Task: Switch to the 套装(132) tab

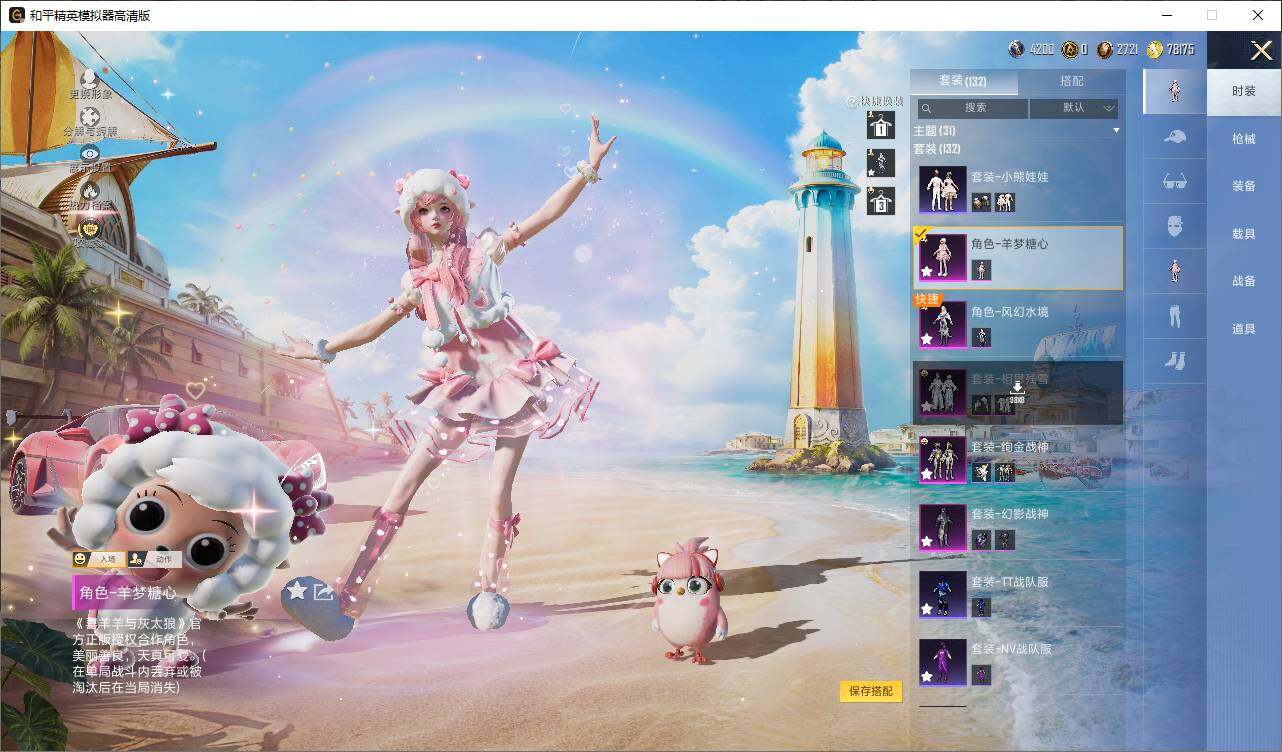Action: [963, 81]
